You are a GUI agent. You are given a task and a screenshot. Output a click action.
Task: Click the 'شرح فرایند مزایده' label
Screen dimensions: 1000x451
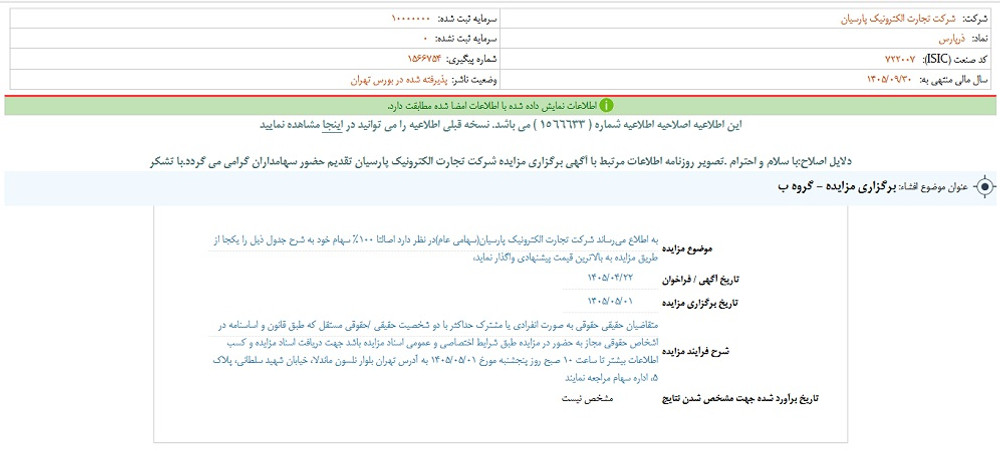(696, 351)
